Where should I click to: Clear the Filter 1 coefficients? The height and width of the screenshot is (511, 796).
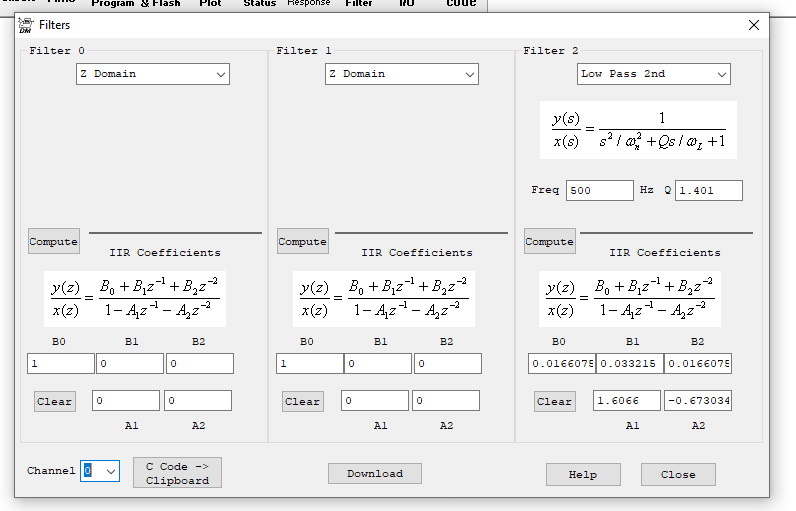pos(302,401)
